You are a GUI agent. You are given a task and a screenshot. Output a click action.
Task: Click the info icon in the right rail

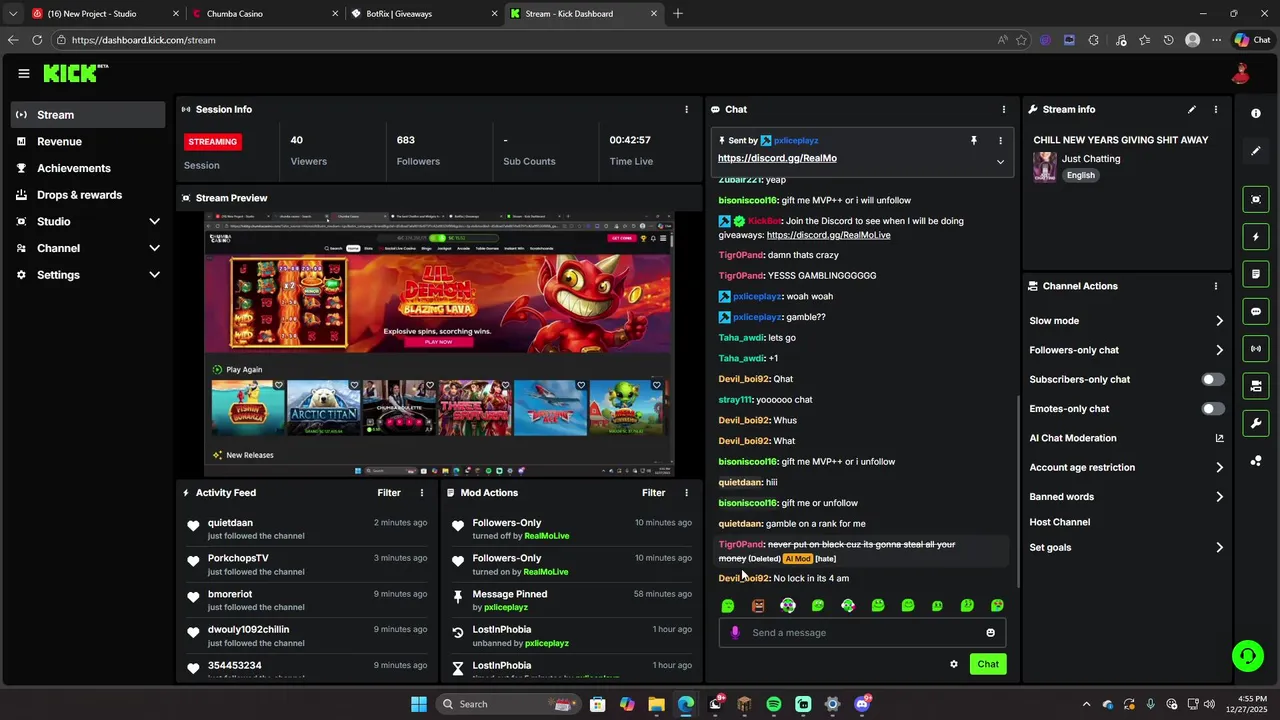tap(1256, 114)
